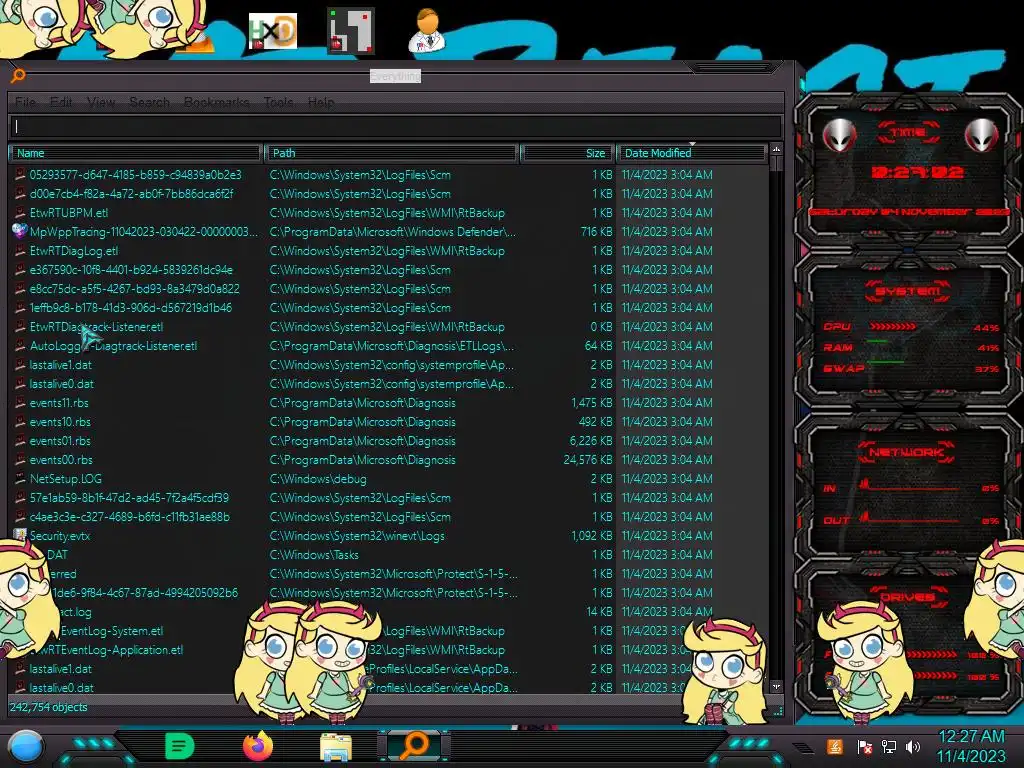Open the Tools menu

pos(279,103)
